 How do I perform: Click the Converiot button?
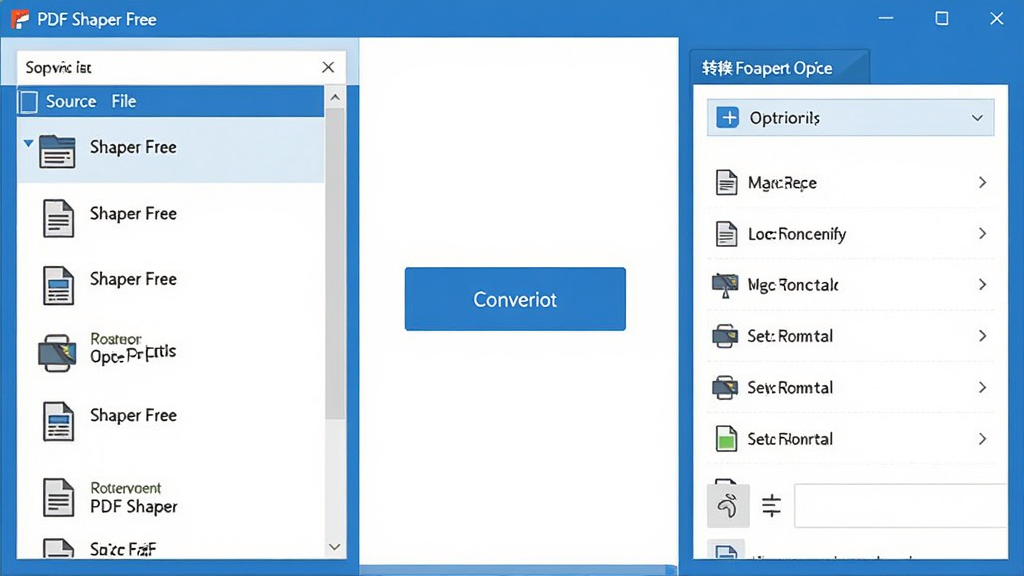(515, 299)
